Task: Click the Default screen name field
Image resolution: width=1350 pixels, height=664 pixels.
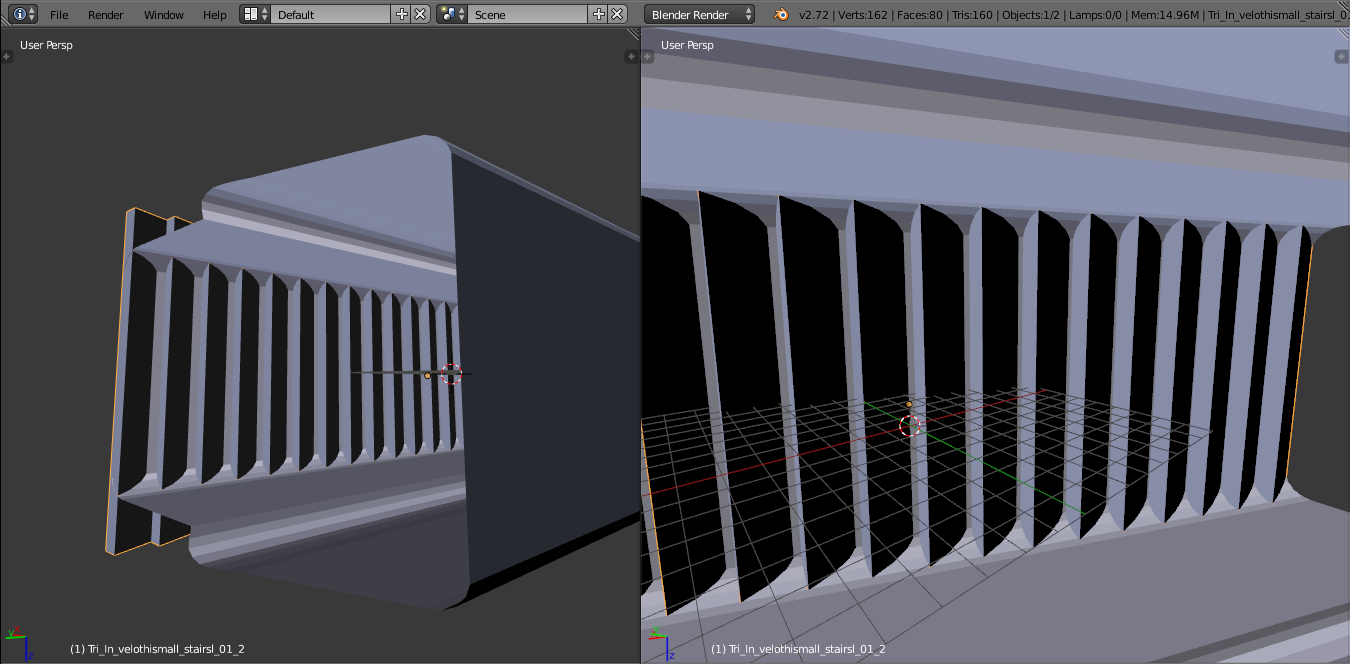Action: coord(330,14)
